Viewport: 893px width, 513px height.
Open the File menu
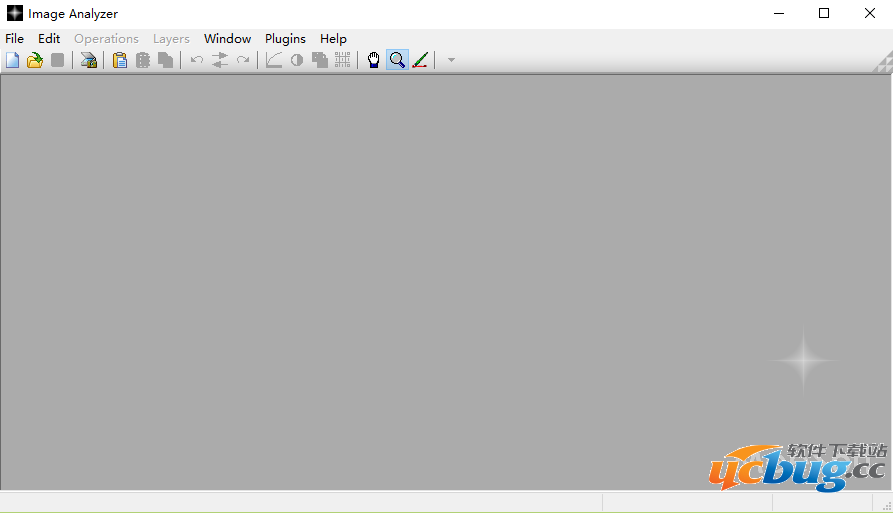pos(14,39)
